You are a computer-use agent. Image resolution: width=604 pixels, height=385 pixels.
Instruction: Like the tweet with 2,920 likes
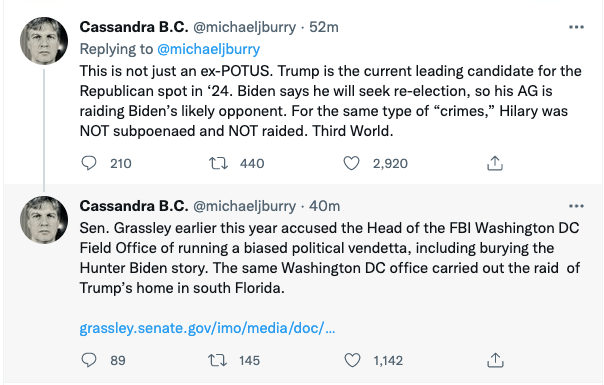click(351, 163)
